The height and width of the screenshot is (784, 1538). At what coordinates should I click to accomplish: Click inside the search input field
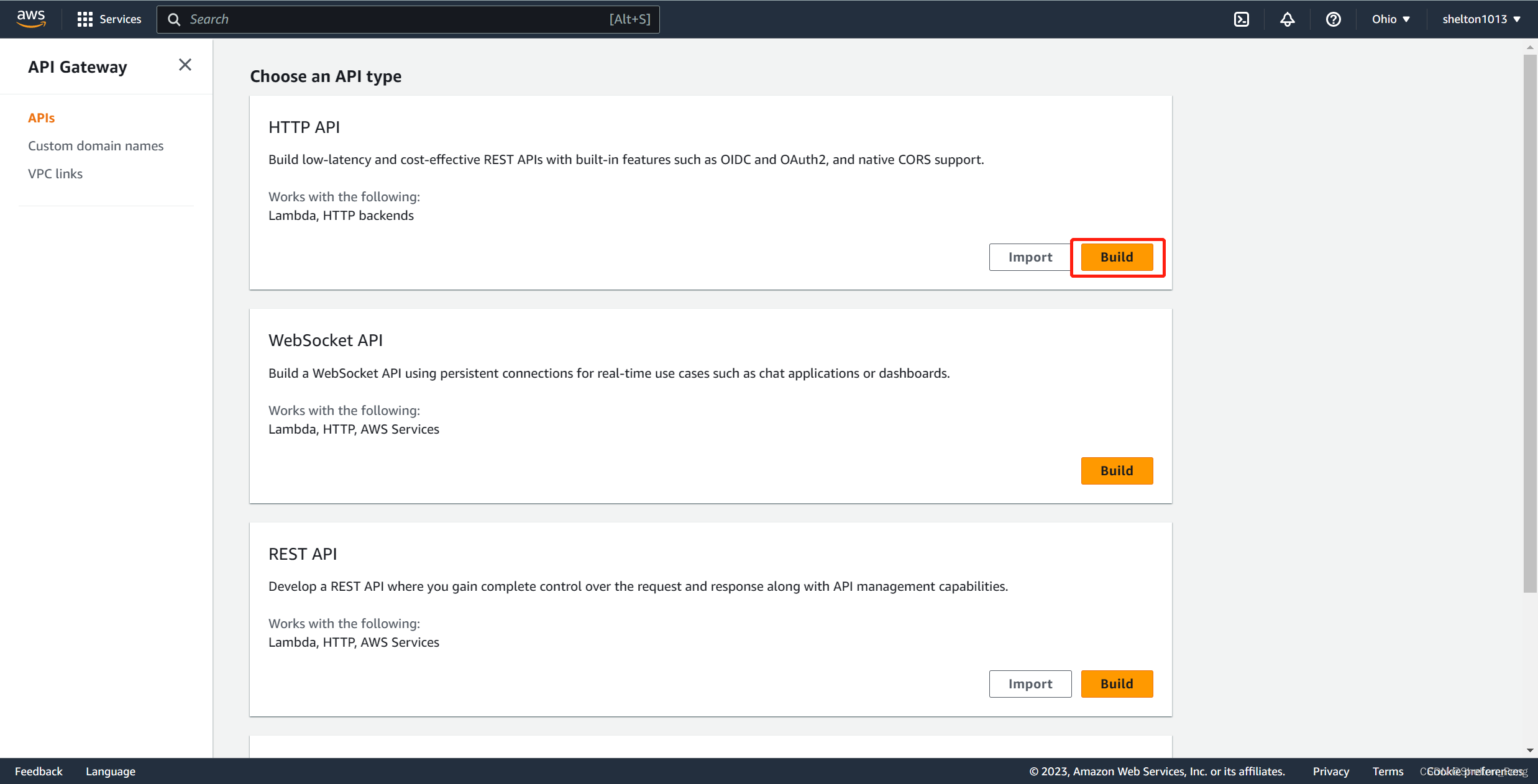point(404,19)
